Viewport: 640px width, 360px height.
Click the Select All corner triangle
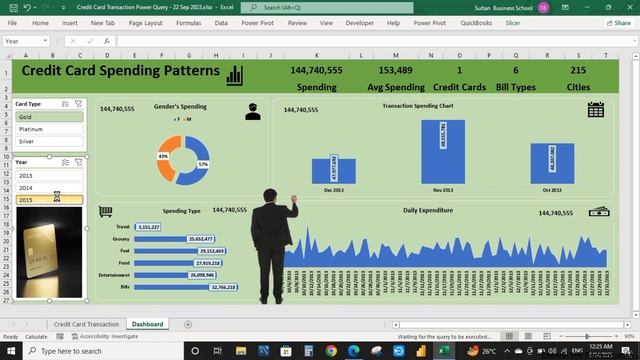pyautogui.click(x=8, y=55)
